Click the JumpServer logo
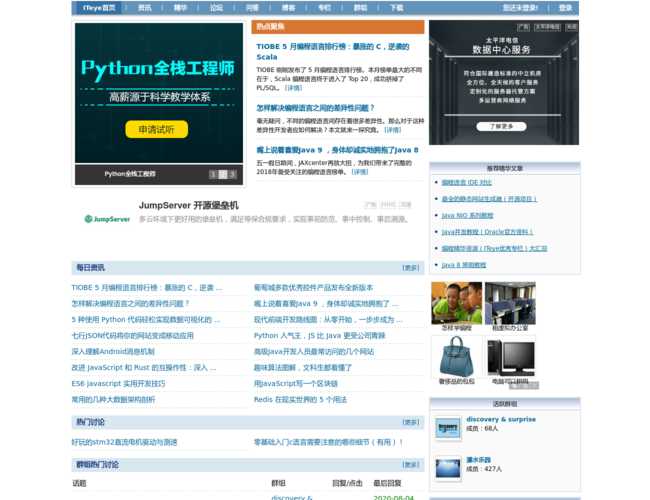The height and width of the screenshot is (500, 650). pyautogui.click(x=107, y=219)
